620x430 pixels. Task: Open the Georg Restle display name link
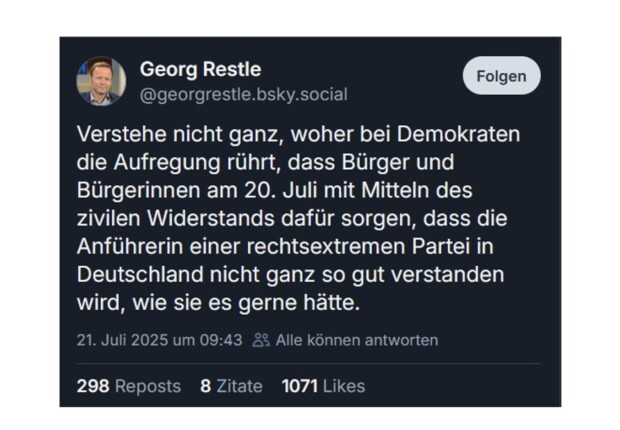[x=200, y=69]
